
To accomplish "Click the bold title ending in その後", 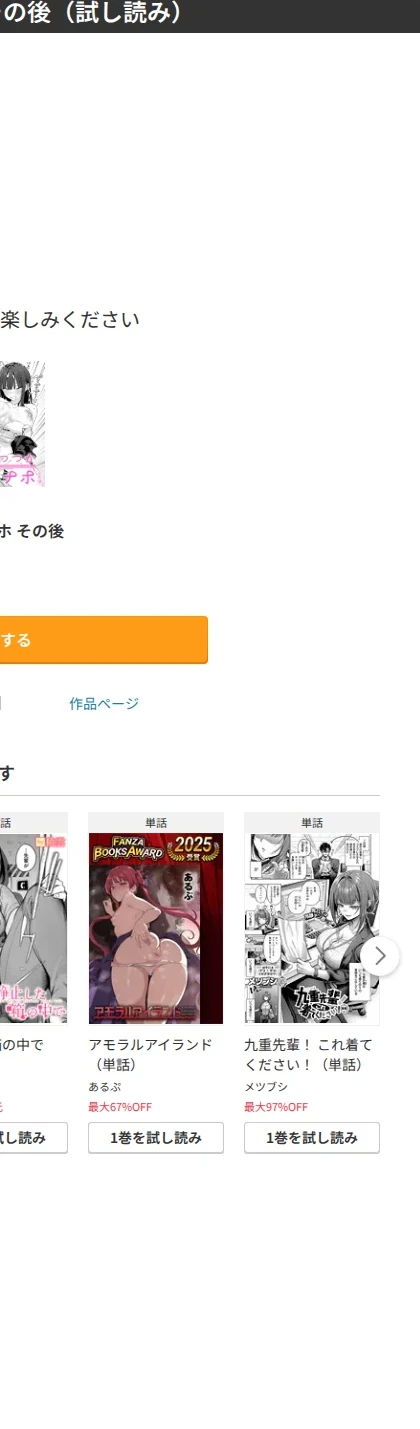I will click(32, 531).
